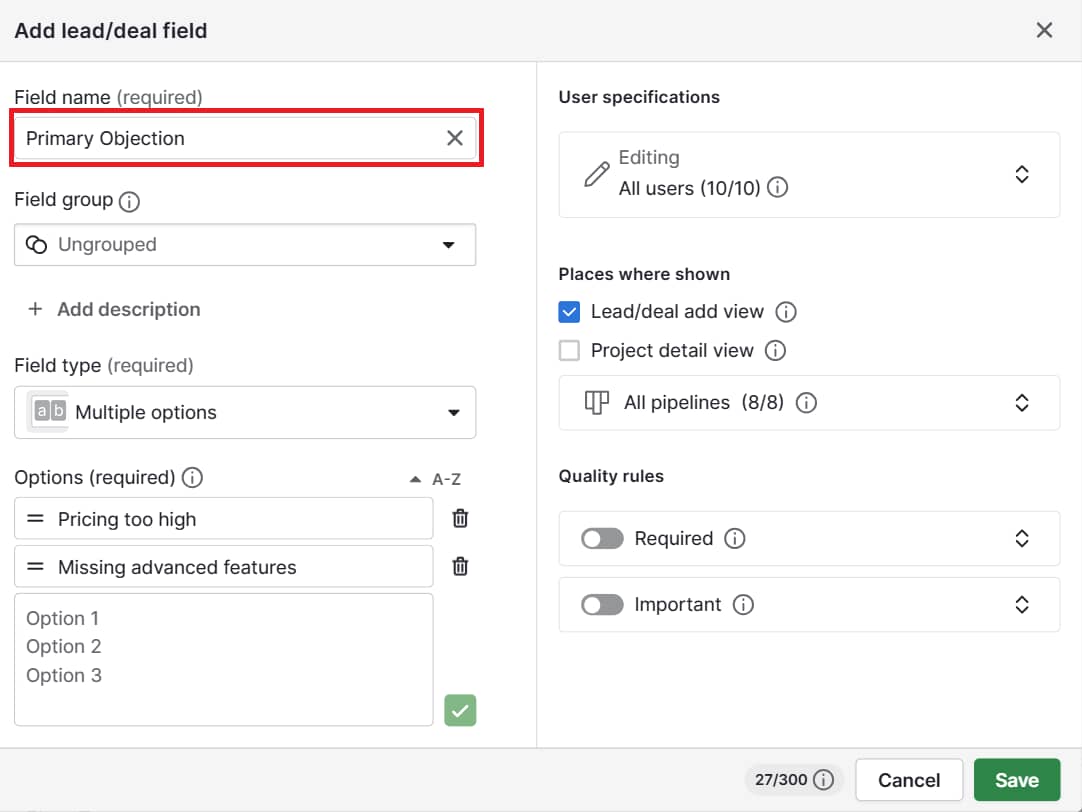
Task: Click the Field name input showing 'Primary Objection'
Action: [x=230, y=138]
